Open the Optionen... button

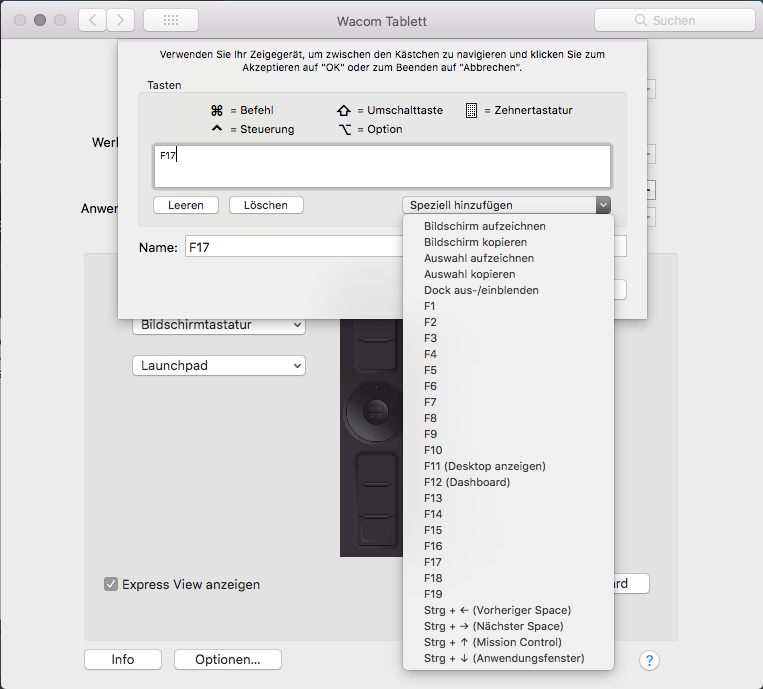[228, 659]
